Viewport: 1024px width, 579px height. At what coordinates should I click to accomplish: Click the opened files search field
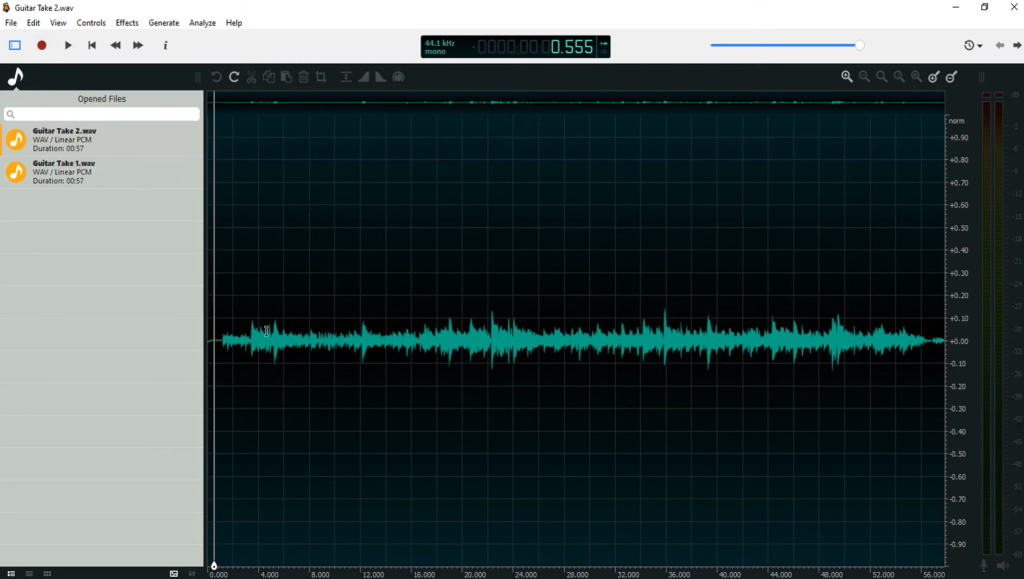tap(102, 114)
